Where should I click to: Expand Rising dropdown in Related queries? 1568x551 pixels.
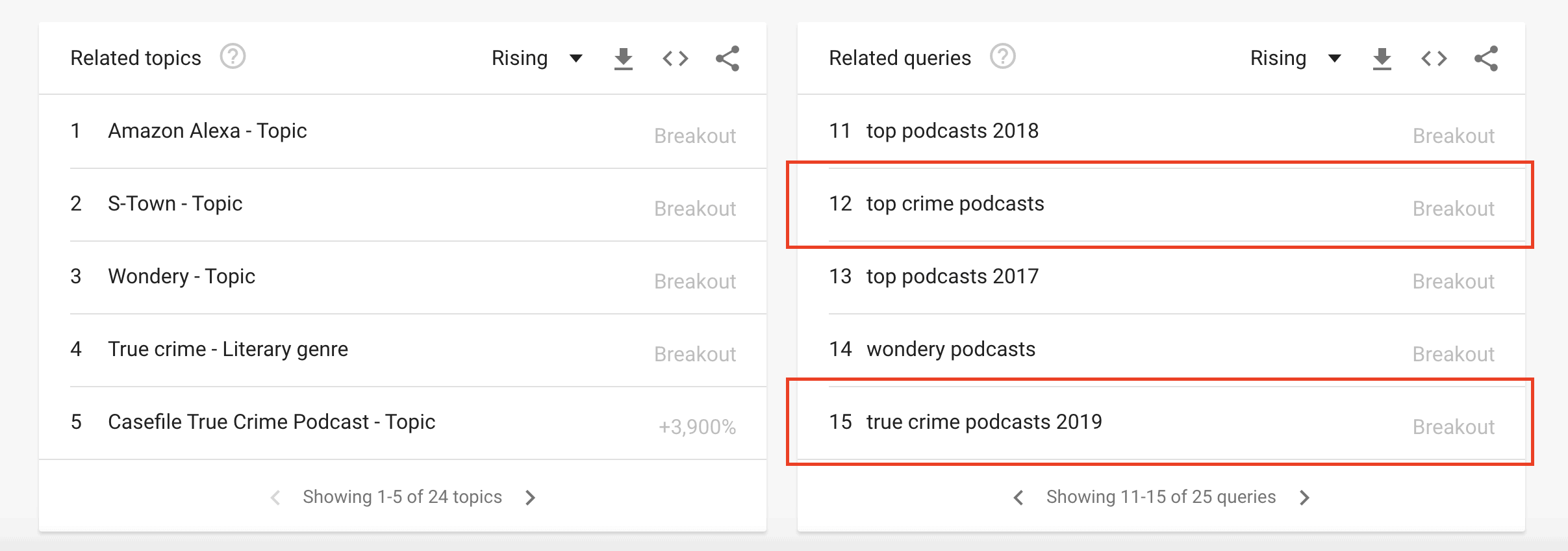pyautogui.click(x=1295, y=58)
